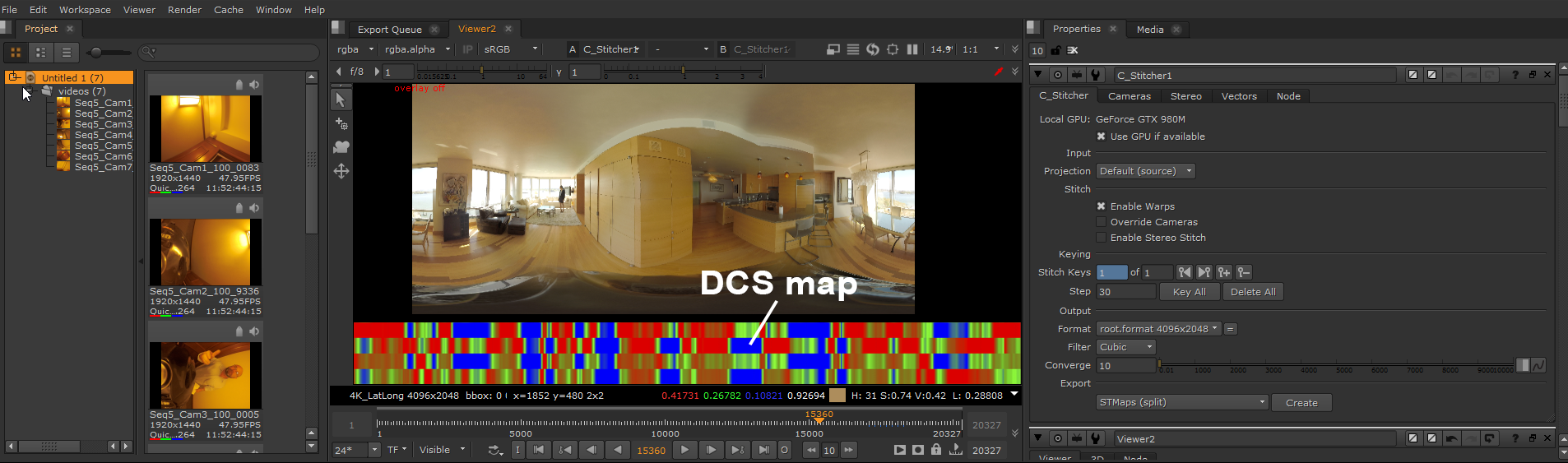Image resolution: width=1568 pixels, height=463 pixels.
Task: Open the Projection Default (source) dropdown
Action: click(1145, 171)
